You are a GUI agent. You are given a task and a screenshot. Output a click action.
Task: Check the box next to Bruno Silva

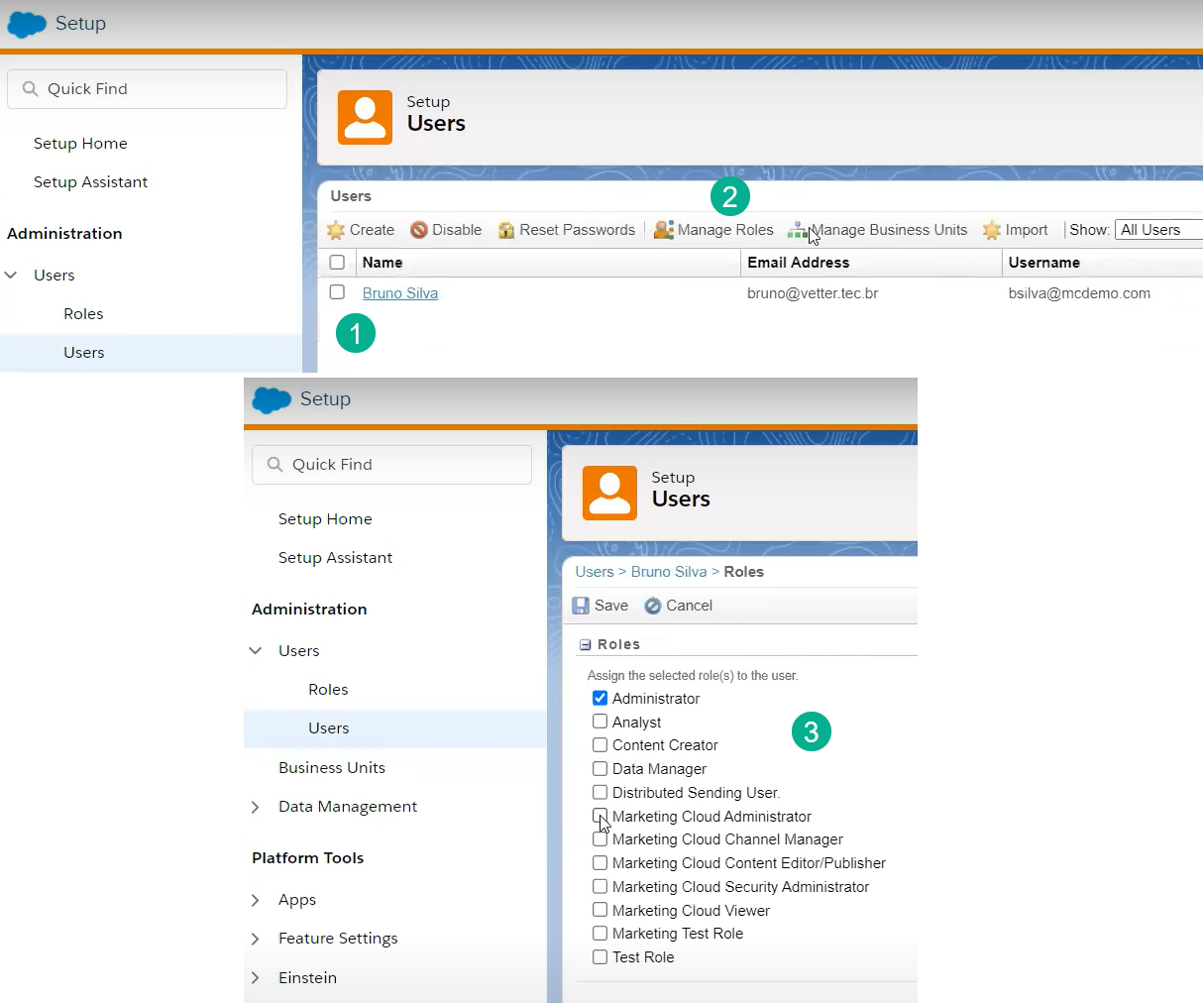coord(337,292)
